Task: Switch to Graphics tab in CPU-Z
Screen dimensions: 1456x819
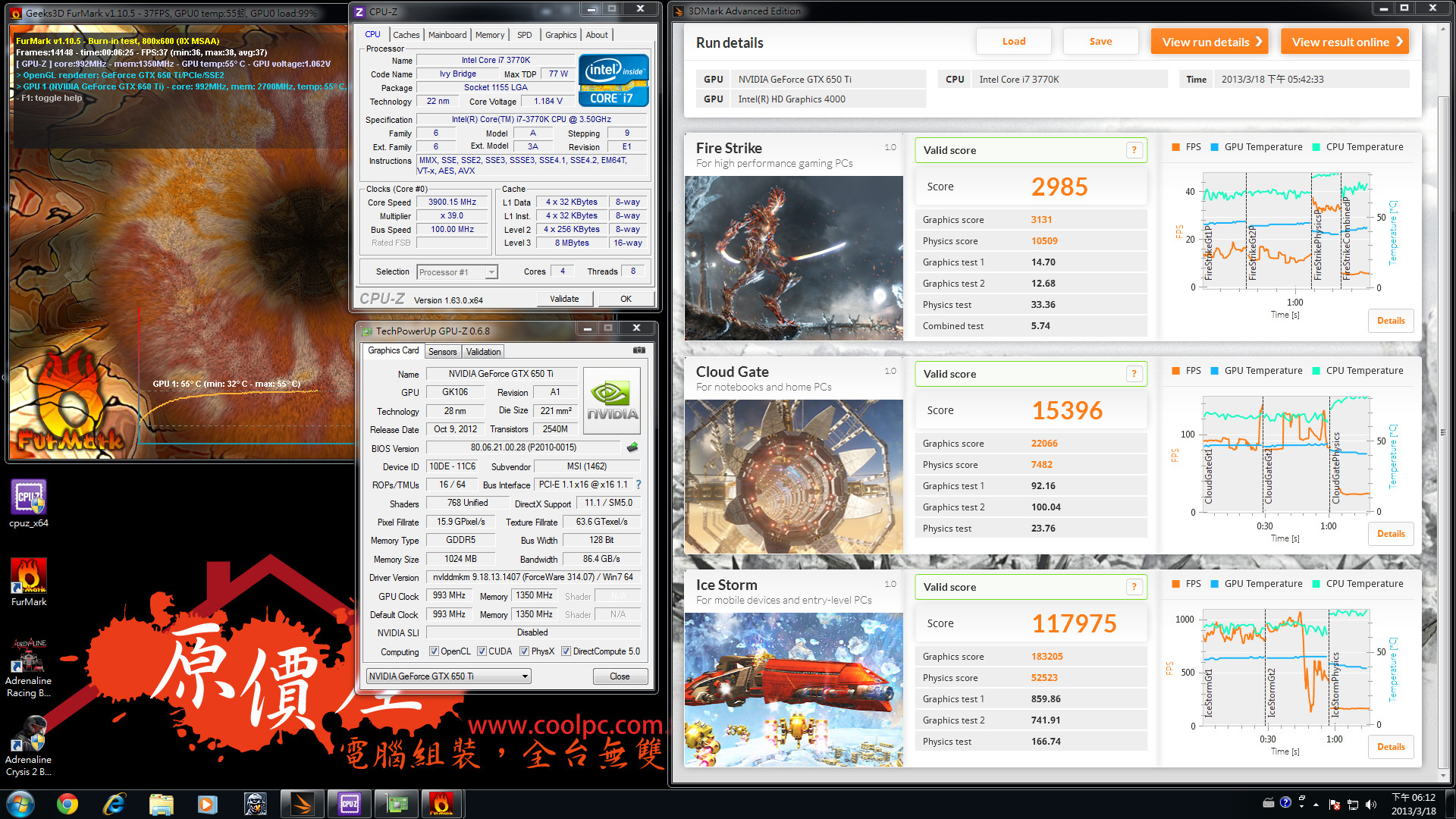Action: pyautogui.click(x=561, y=35)
